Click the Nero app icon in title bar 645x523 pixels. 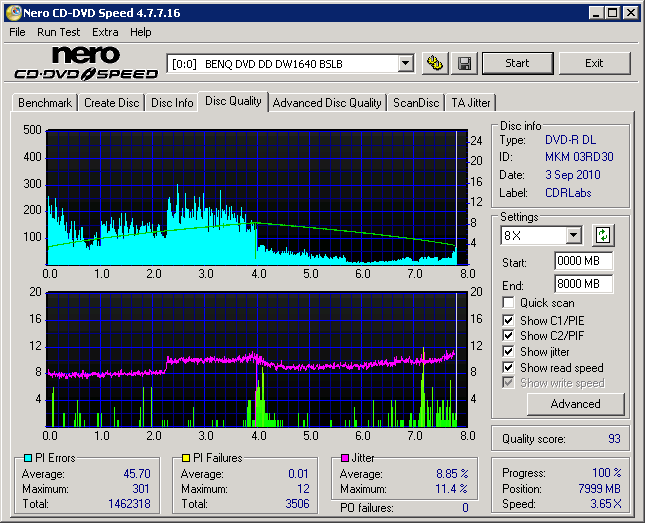(11, 12)
